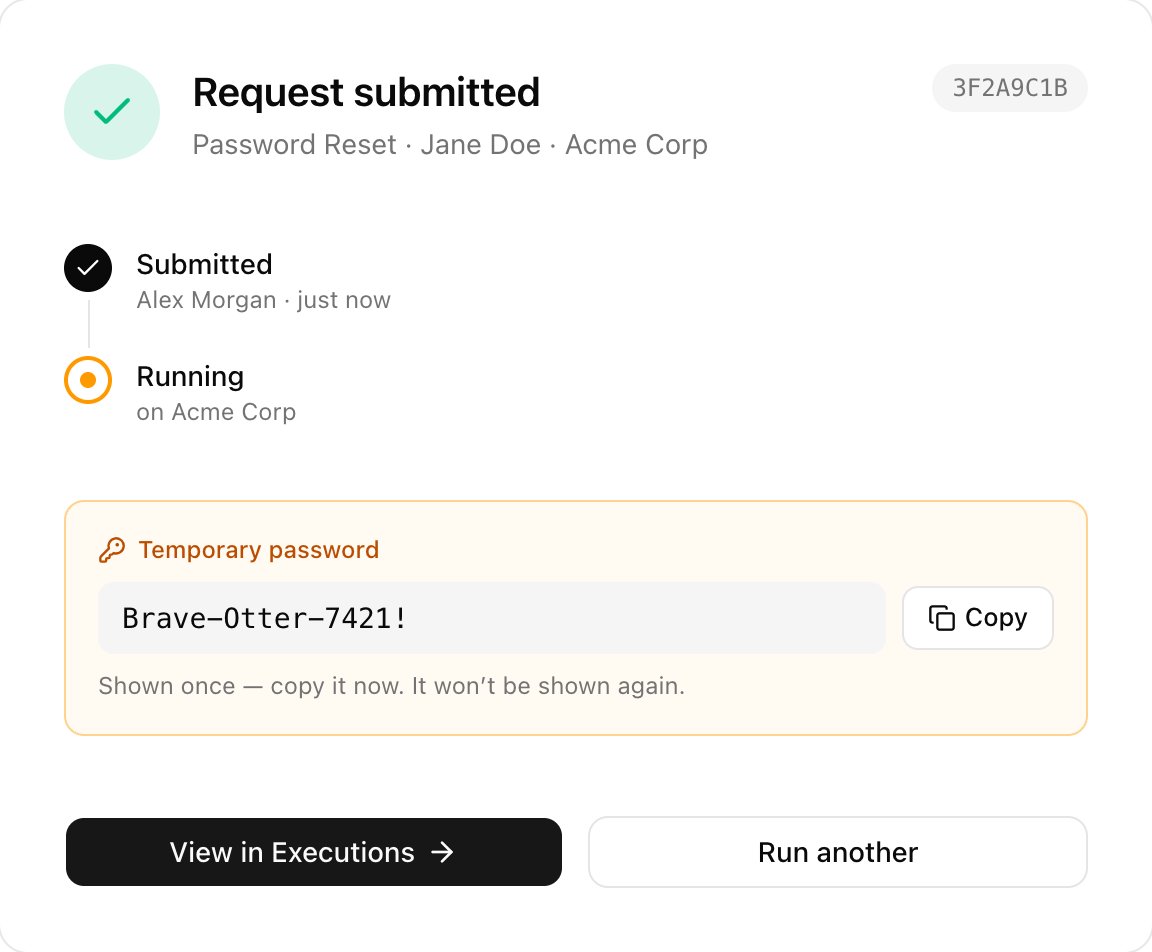The height and width of the screenshot is (952, 1152).
Task: Click the orange Running status indicator
Action: pos(88,380)
